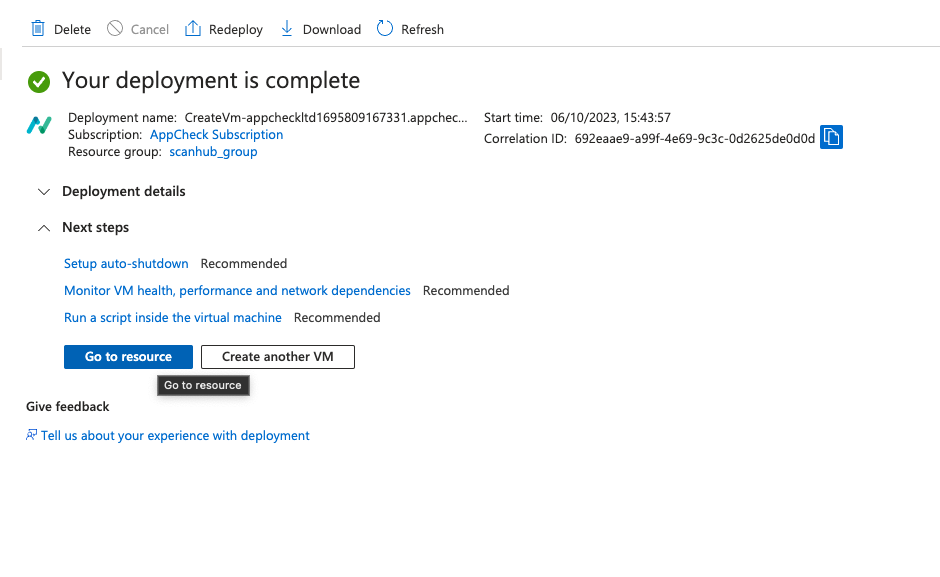The image size is (940, 577).
Task: Click Create another VM button
Action: pos(277,356)
